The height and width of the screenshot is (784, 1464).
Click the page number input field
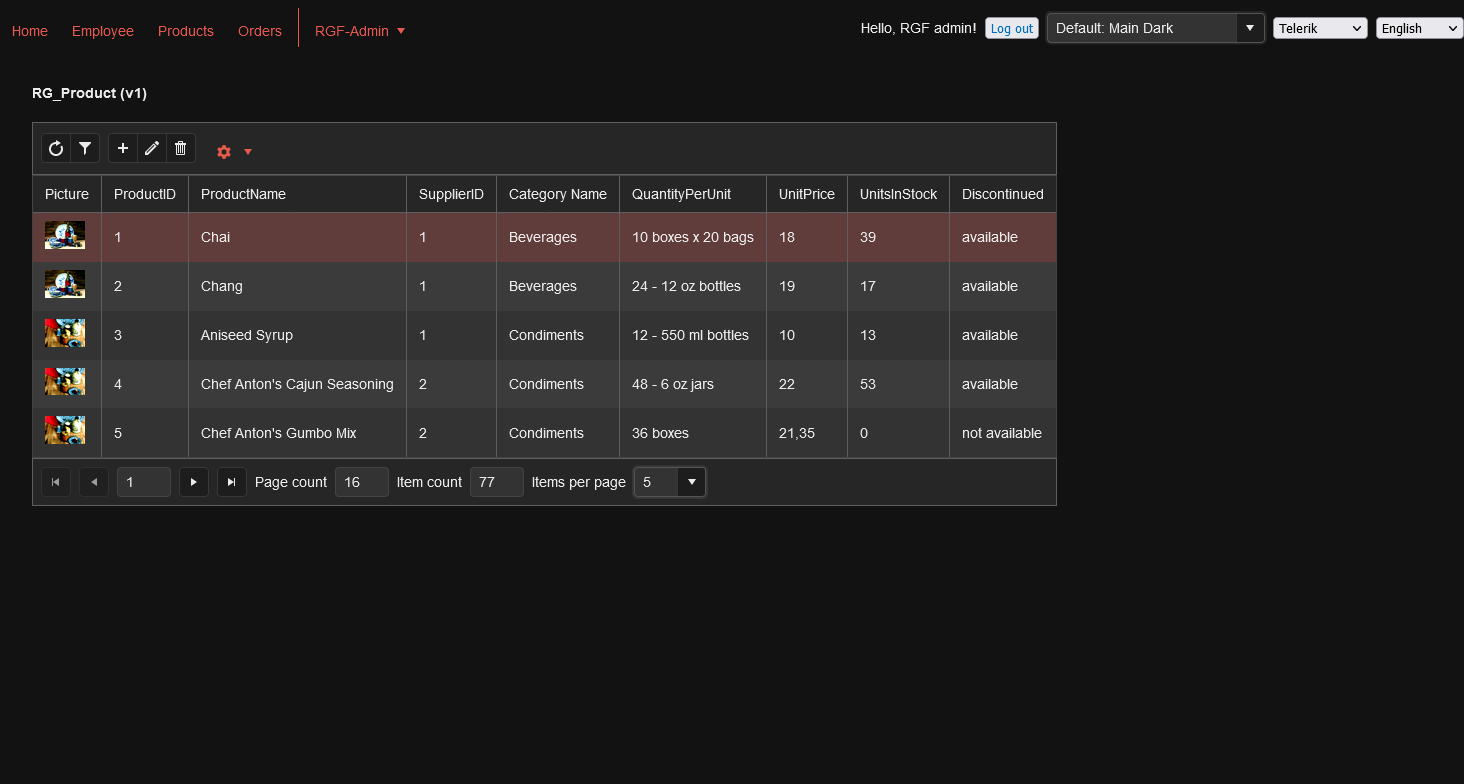(x=143, y=482)
